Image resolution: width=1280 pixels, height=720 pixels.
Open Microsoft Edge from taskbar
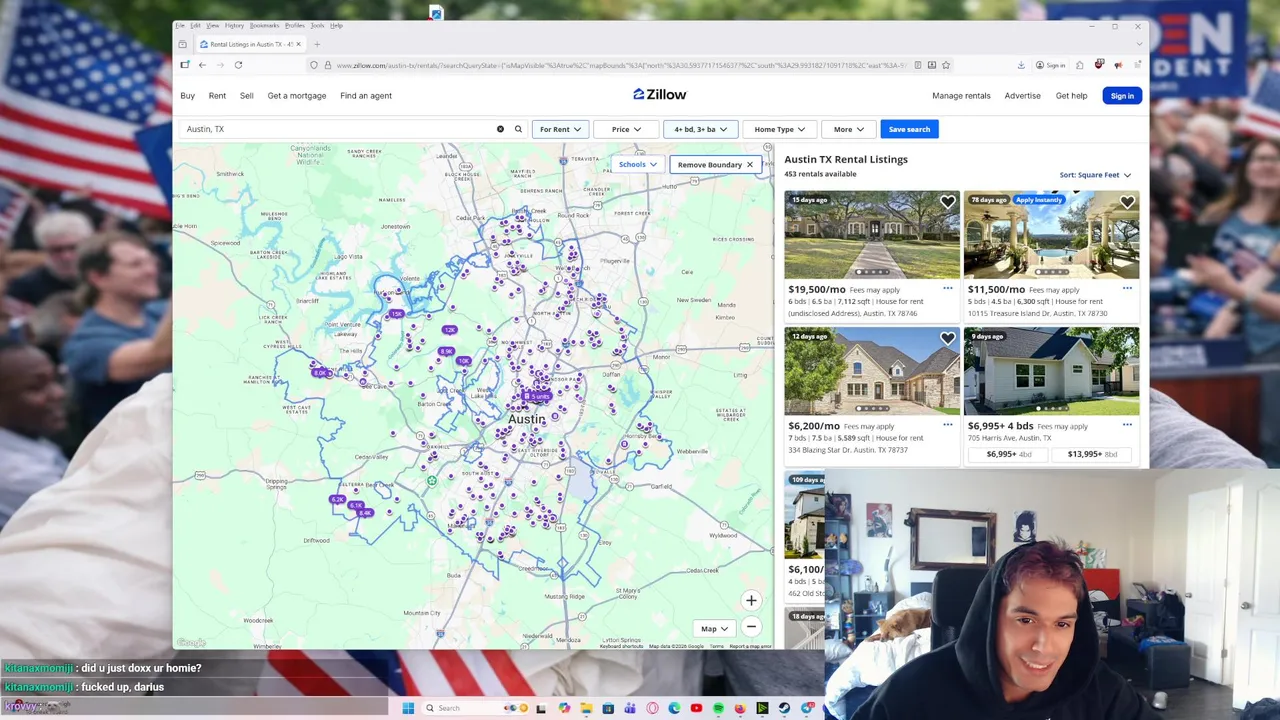coord(674,708)
